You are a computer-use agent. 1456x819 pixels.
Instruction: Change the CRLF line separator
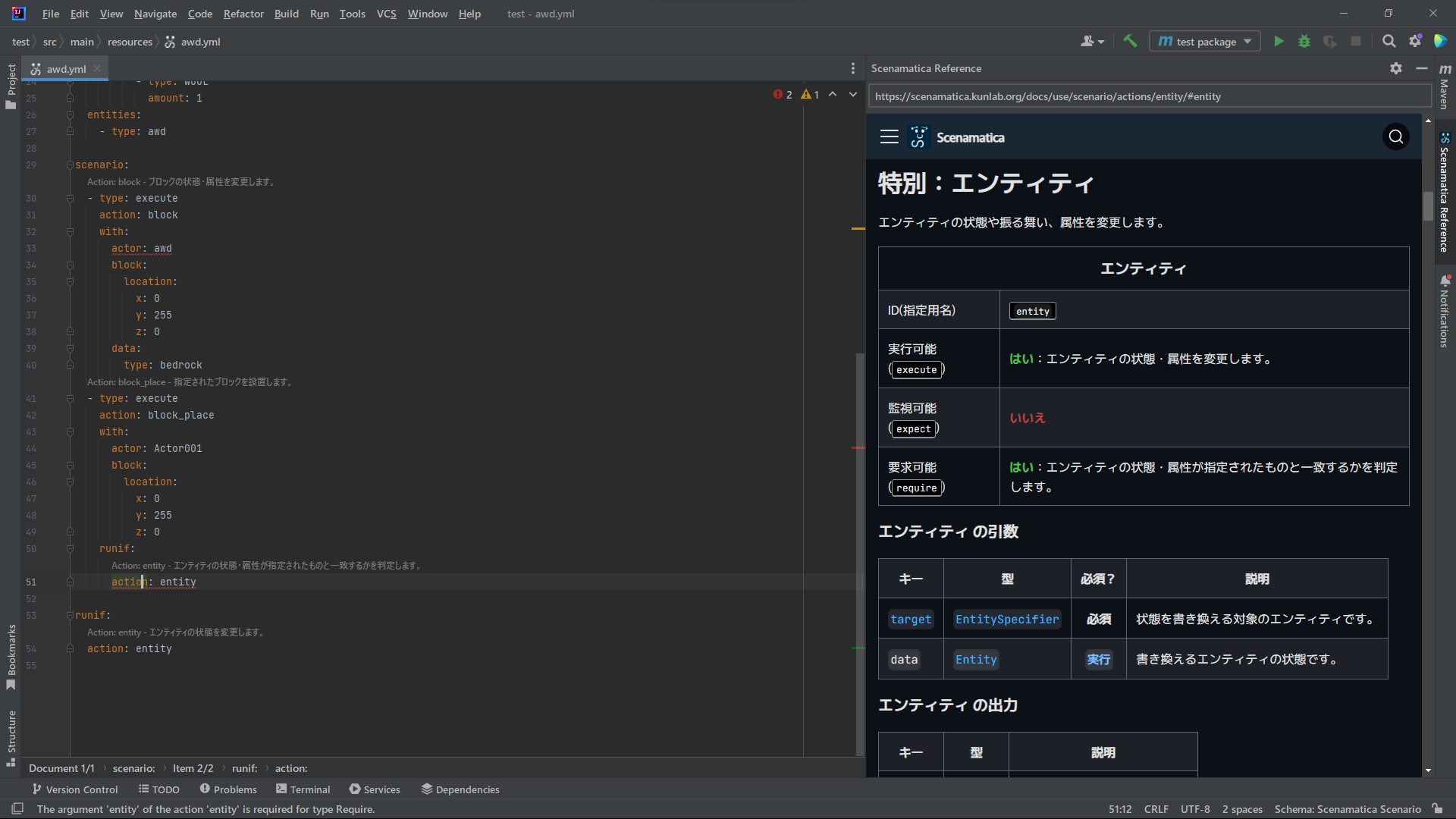coord(1156,809)
